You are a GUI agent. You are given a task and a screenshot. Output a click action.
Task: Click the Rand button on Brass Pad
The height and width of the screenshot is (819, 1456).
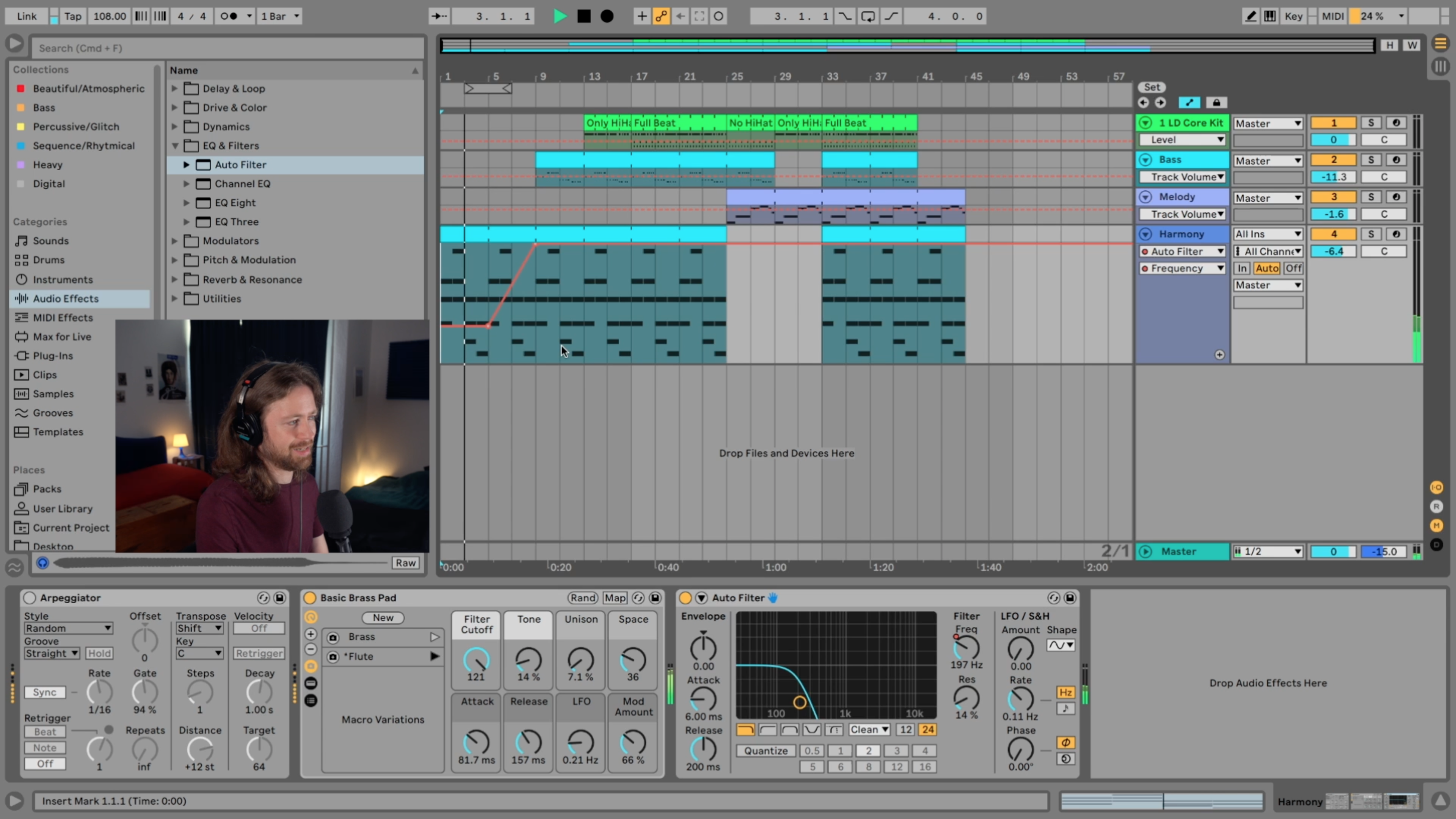(583, 598)
